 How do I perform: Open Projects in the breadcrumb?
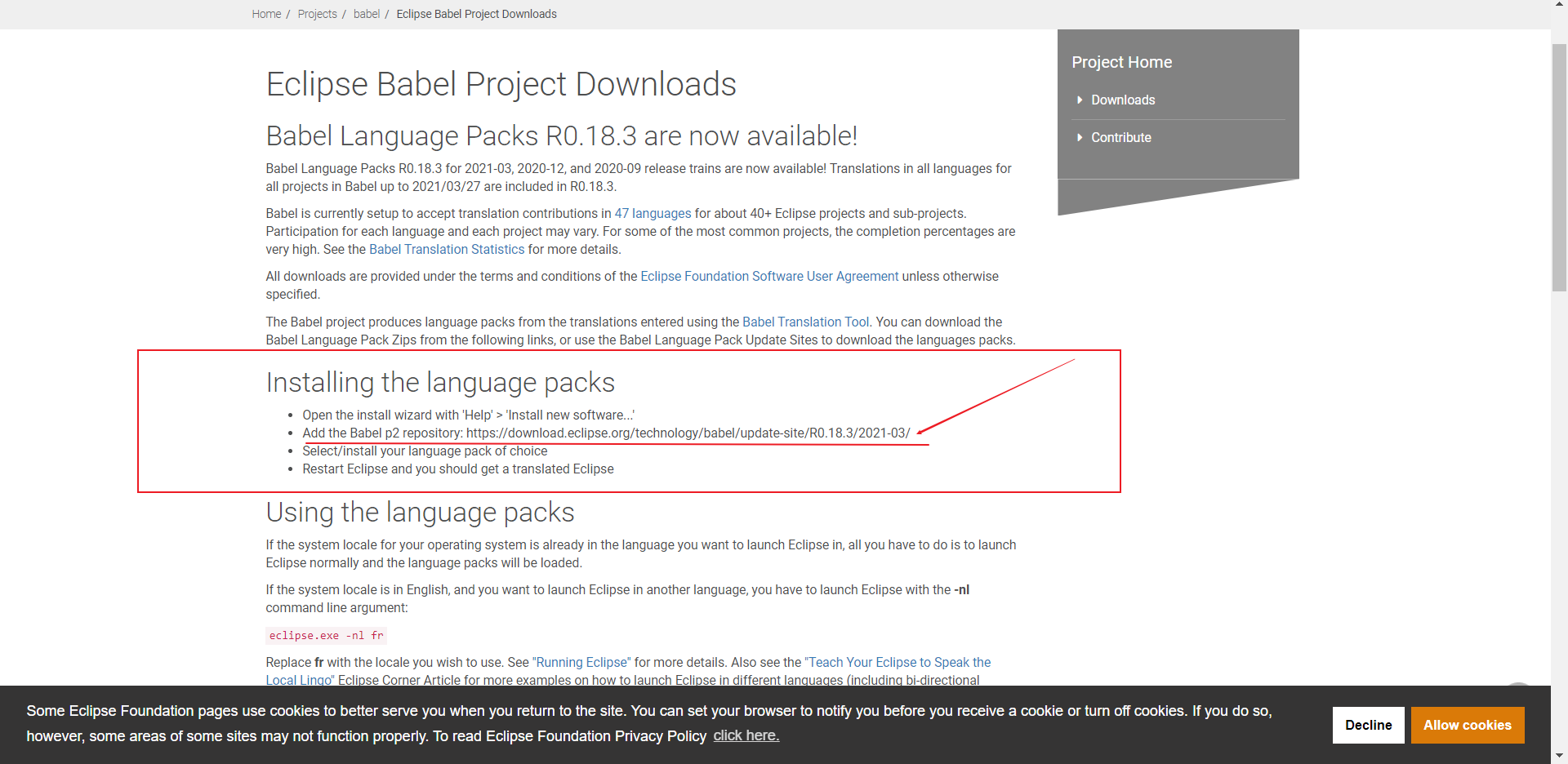(317, 14)
